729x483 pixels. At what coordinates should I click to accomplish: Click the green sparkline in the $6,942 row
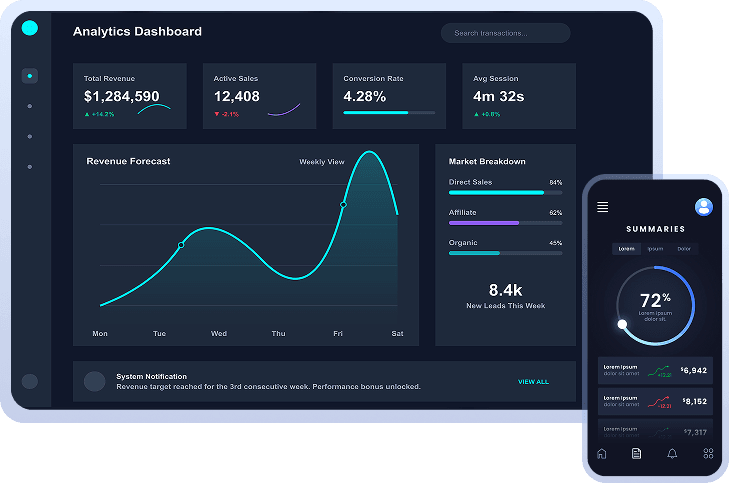point(659,371)
